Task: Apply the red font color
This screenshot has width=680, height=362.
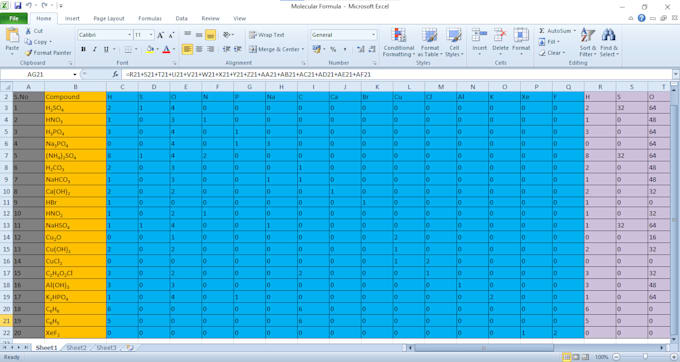Action: (166, 49)
